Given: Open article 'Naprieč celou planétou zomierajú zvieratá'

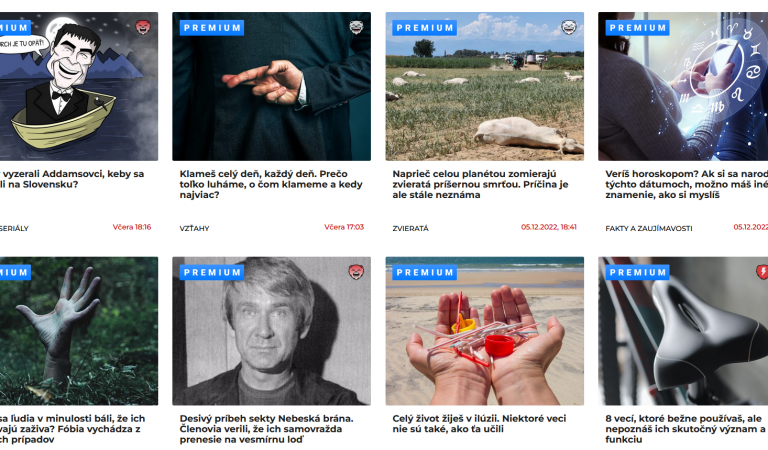Looking at the screenshot, I should pos(480,184).
